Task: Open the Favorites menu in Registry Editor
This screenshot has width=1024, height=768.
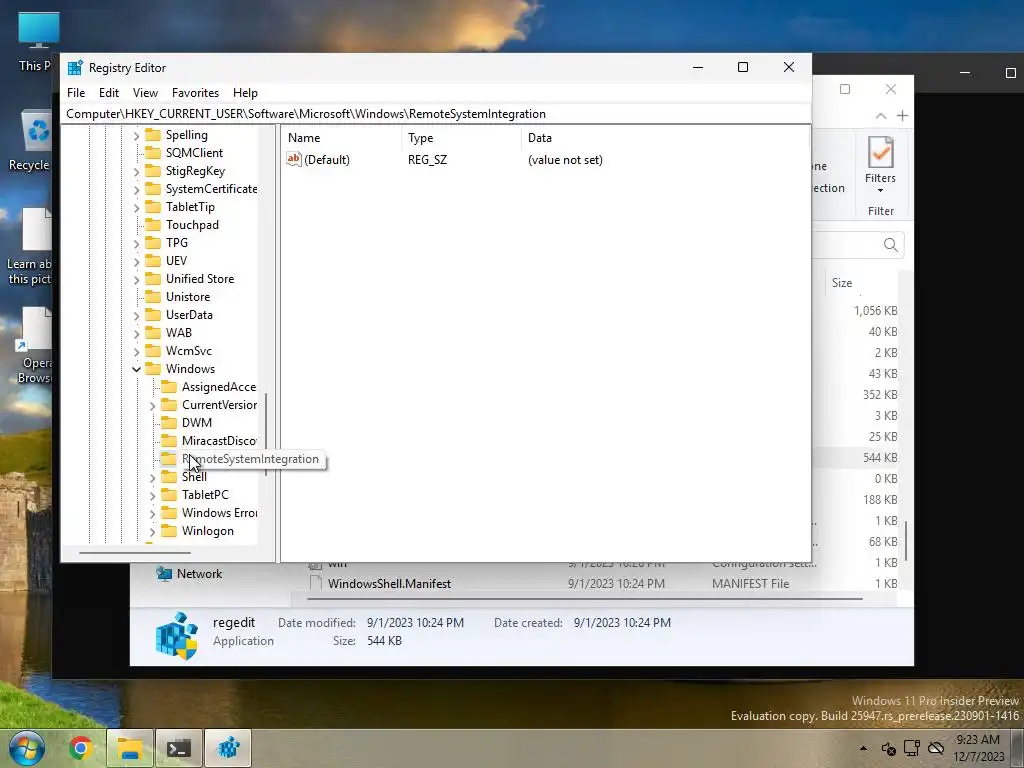Action: click(195, 93)
